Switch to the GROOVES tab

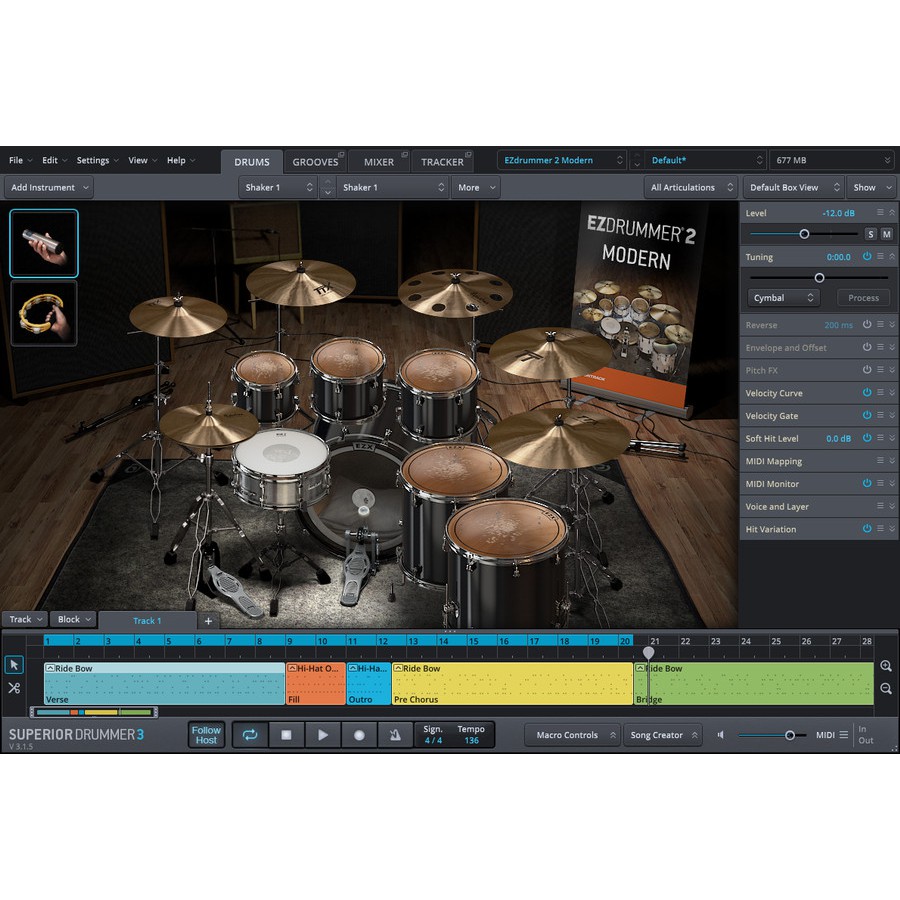tap(317, 160)
